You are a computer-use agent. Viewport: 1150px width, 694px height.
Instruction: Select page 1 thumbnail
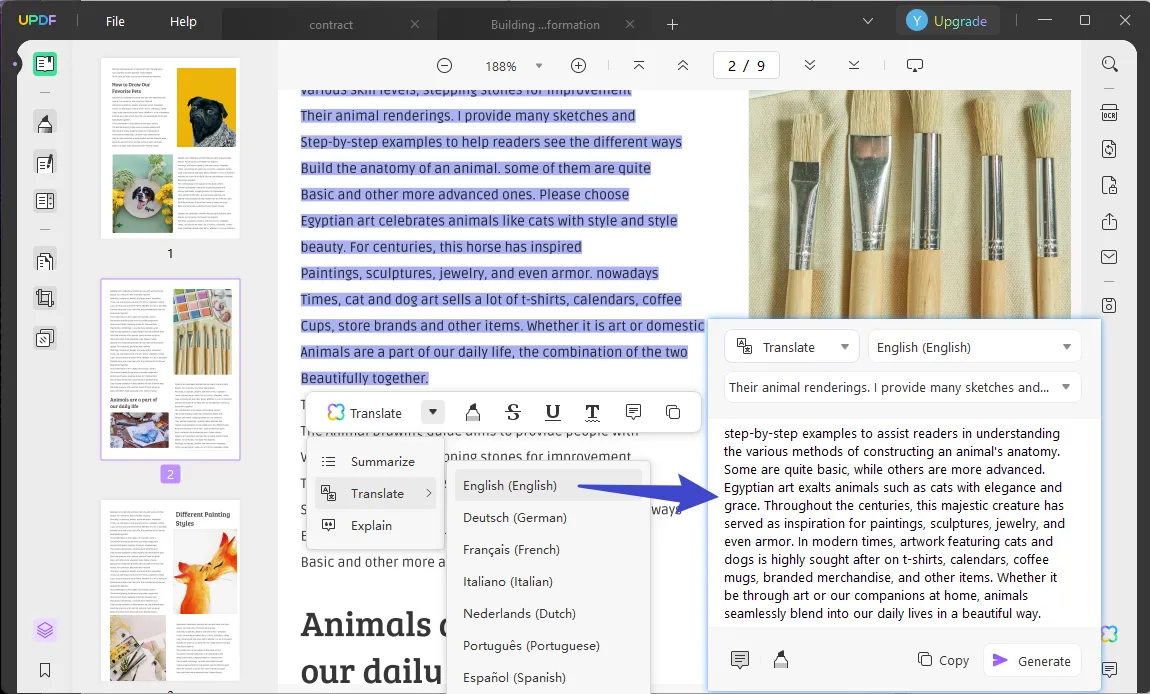point(170,148)
